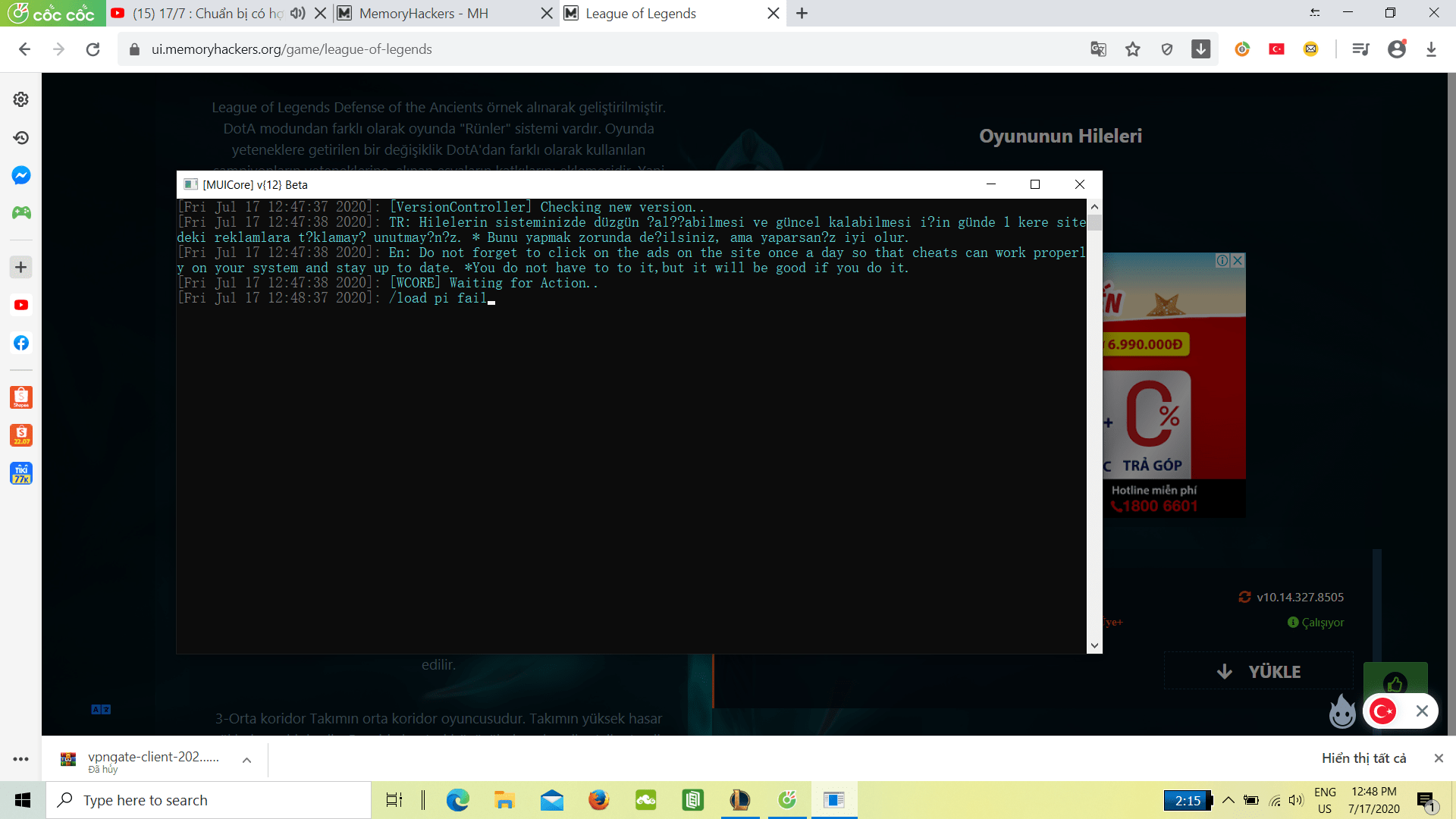Open sidebar more options dots
Screen dimensions: 1456x819
pyautogui.click(x=21, y=758)
